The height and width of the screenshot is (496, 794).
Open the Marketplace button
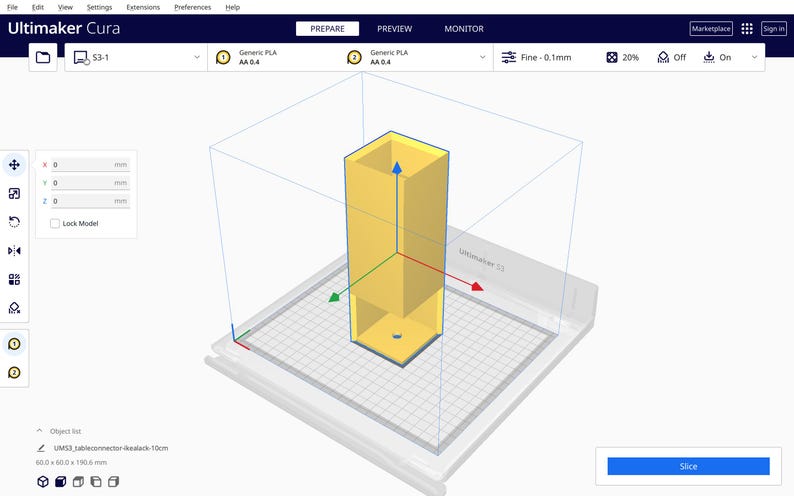[x=711, y=28]
